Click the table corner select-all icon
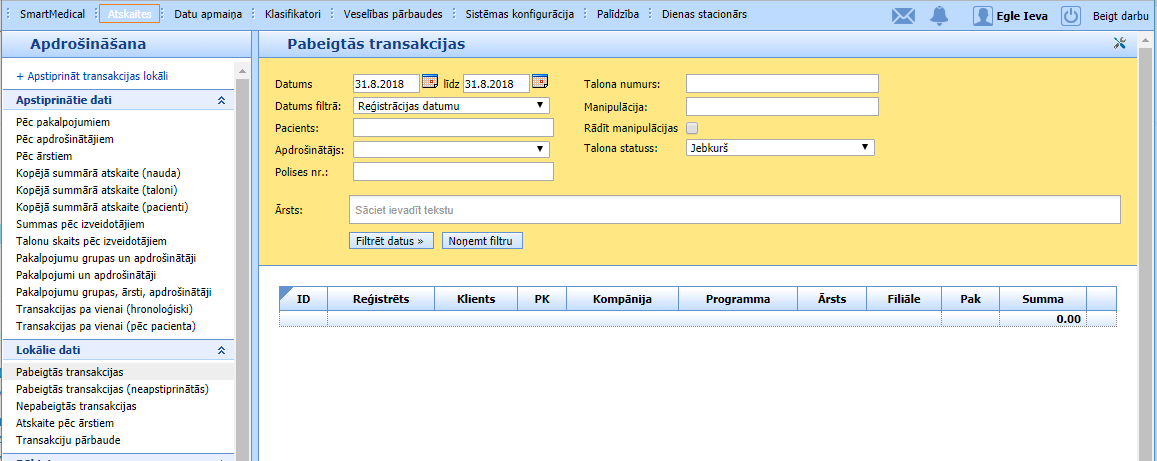Viewport: 1157px width, 461px height. click(287, 293)
